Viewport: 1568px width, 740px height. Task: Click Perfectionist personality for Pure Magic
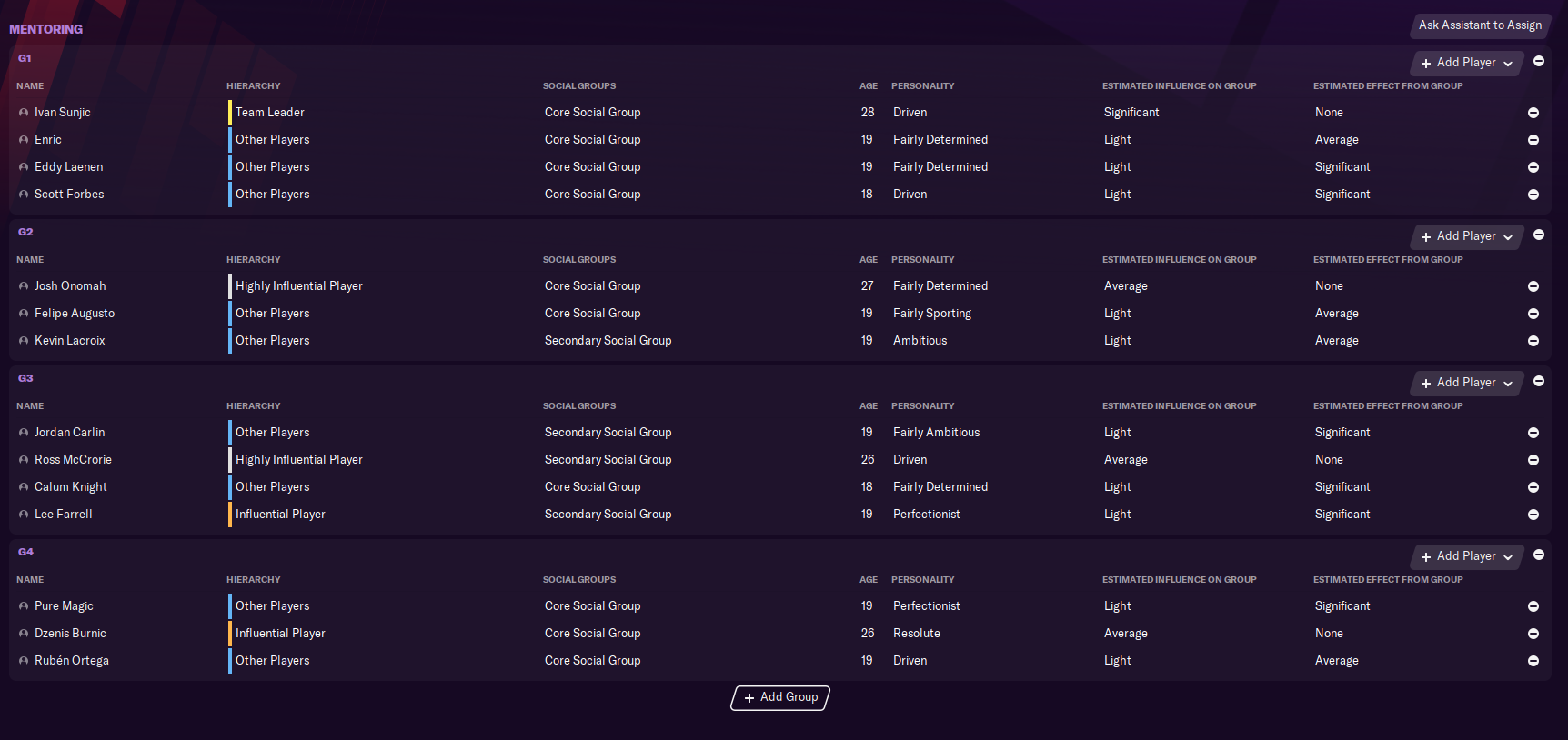(x=927, y=606)
